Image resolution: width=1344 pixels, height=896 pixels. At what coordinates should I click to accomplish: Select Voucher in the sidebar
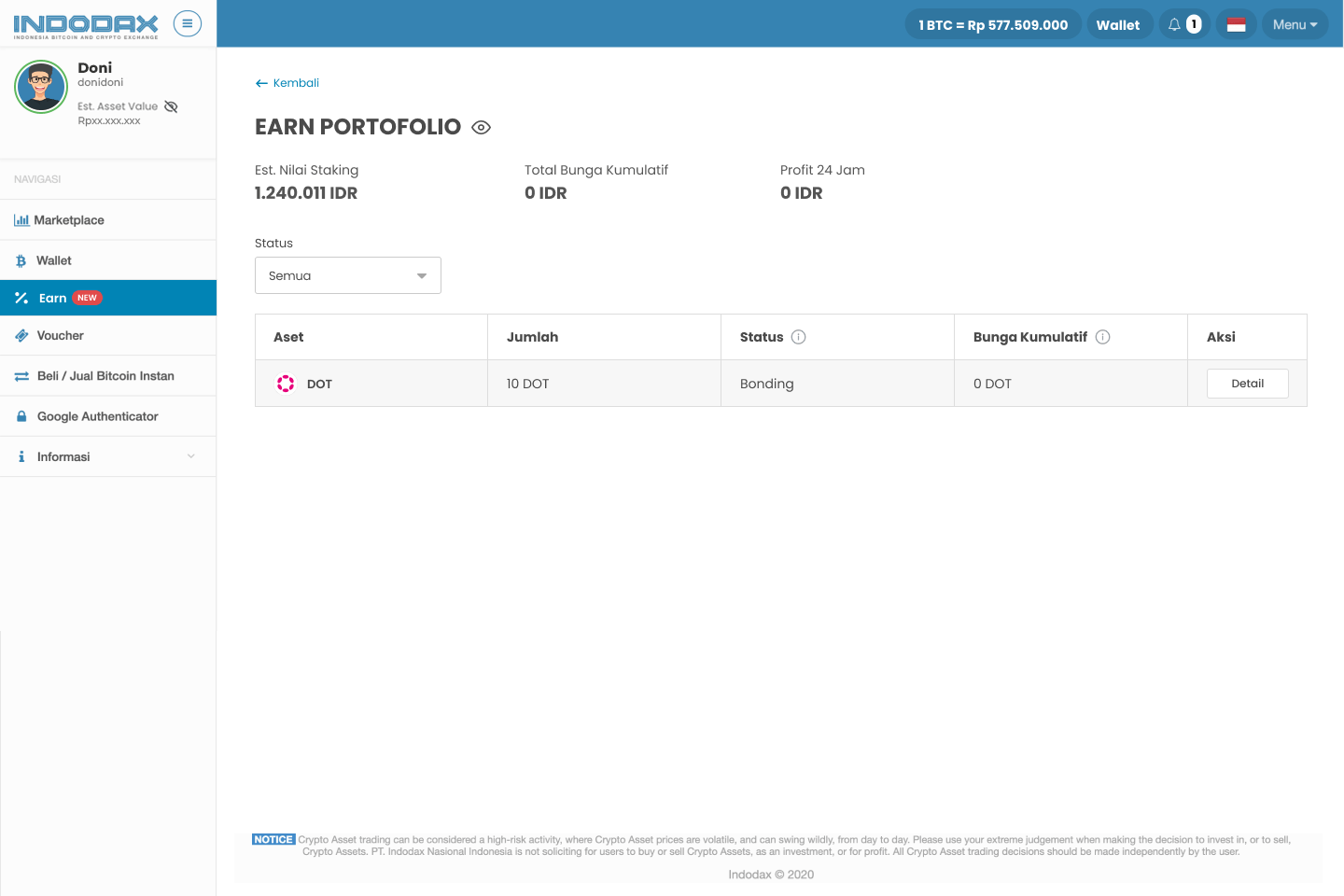click(61, 335)
